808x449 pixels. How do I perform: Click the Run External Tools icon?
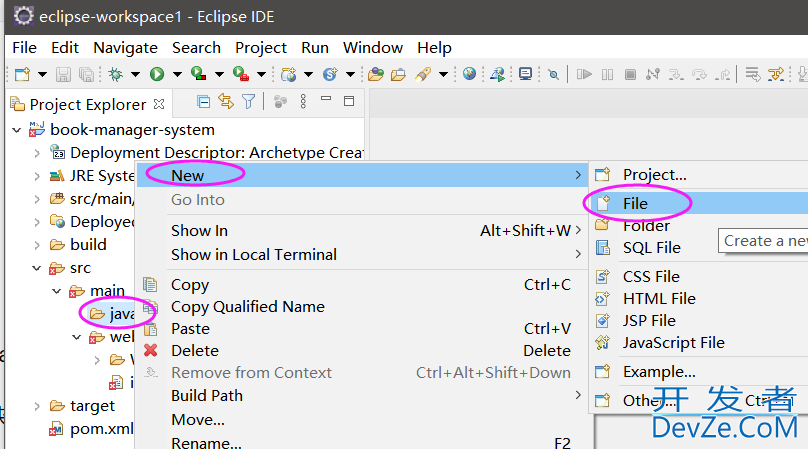241,75
